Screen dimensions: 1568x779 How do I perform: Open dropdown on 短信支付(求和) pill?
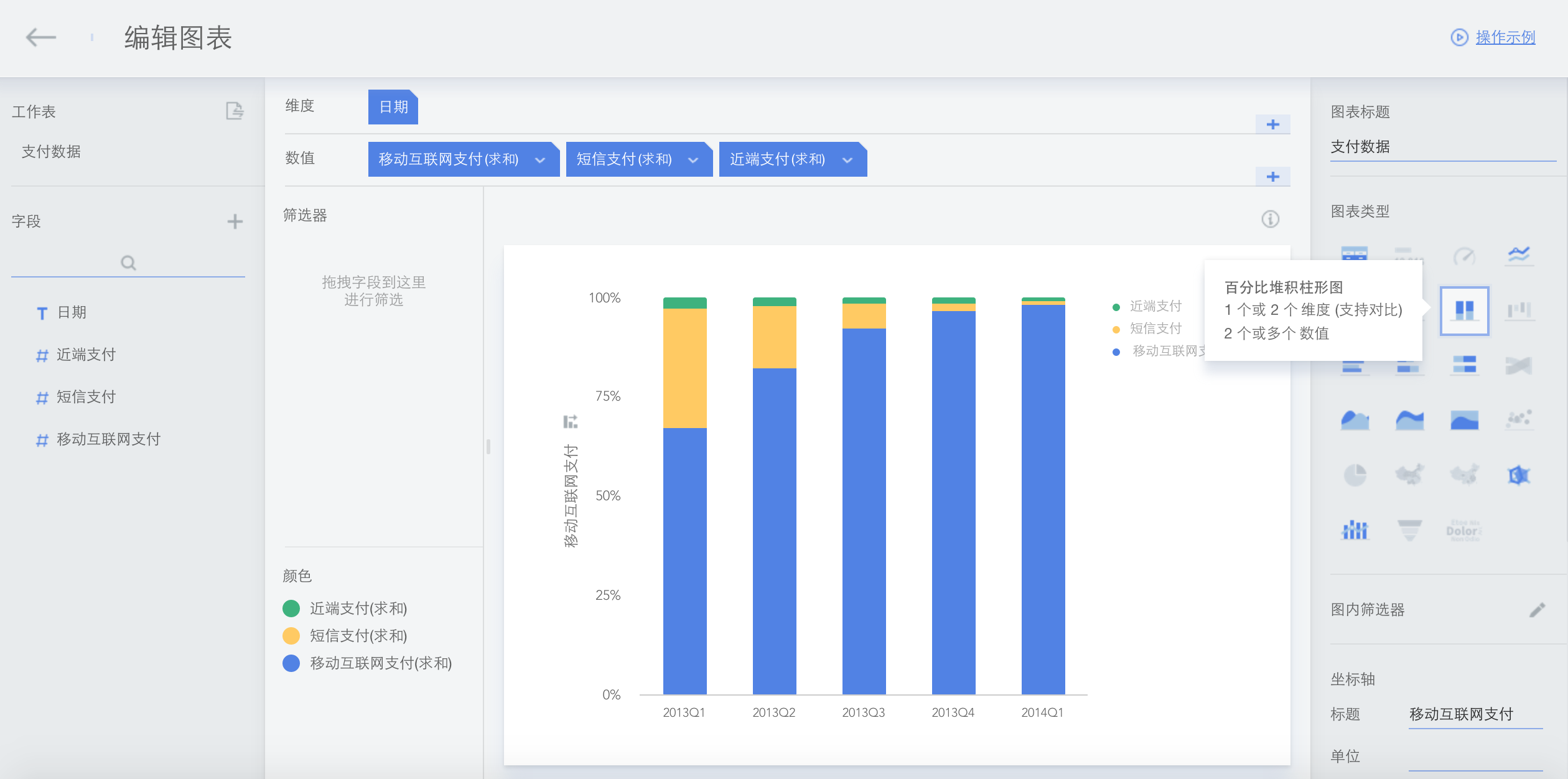click(693, 160)
